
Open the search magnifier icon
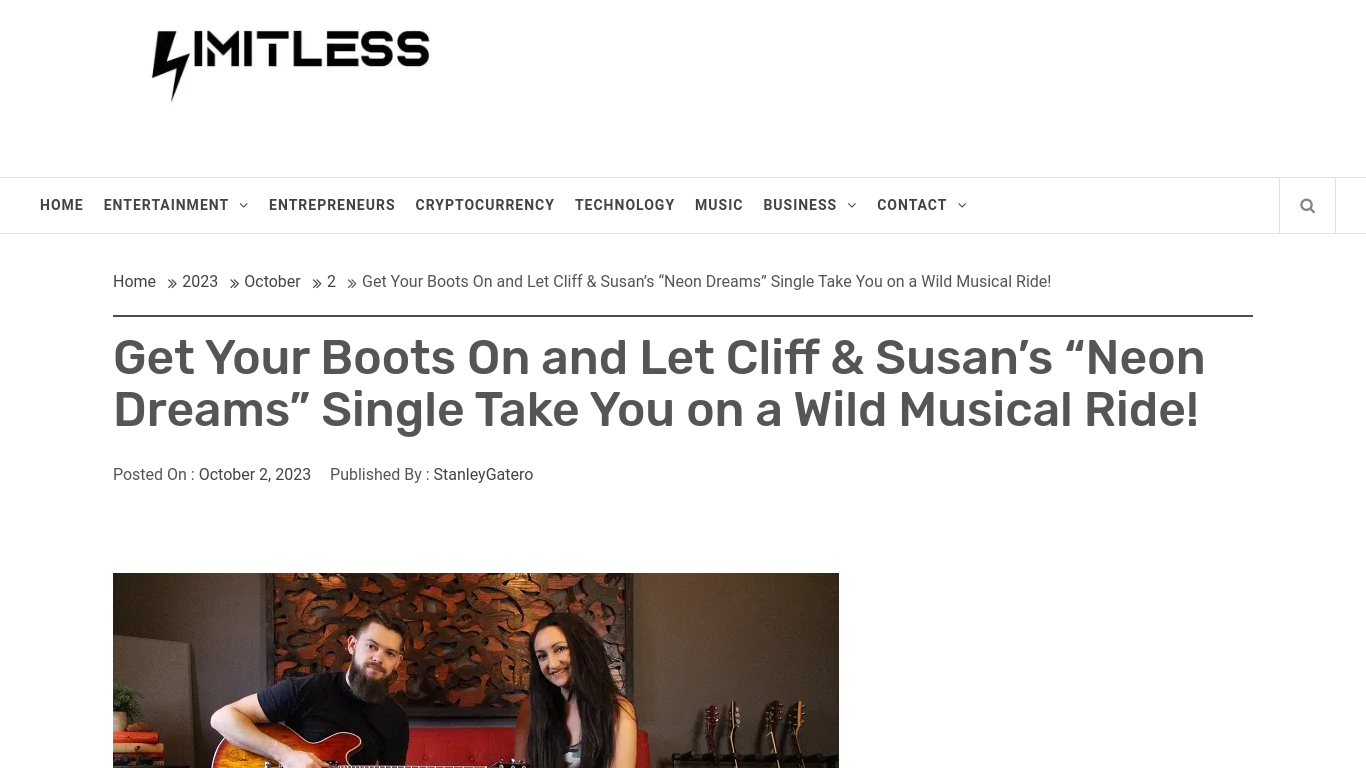click(x=1307, y=206)
